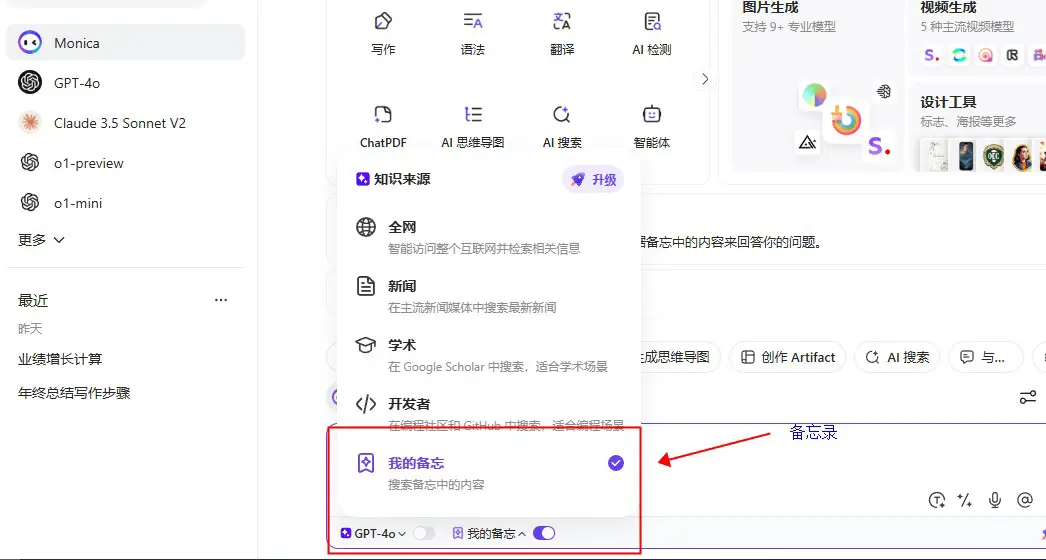Click the checkmark beside 我的备忘

[616, 463]
